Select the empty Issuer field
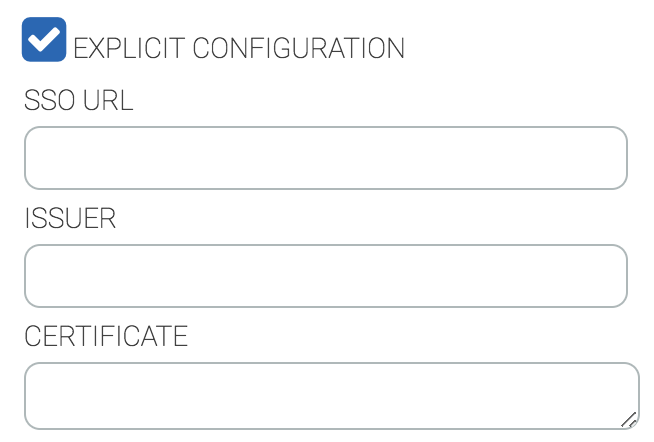654x442 pixels. 325,276
